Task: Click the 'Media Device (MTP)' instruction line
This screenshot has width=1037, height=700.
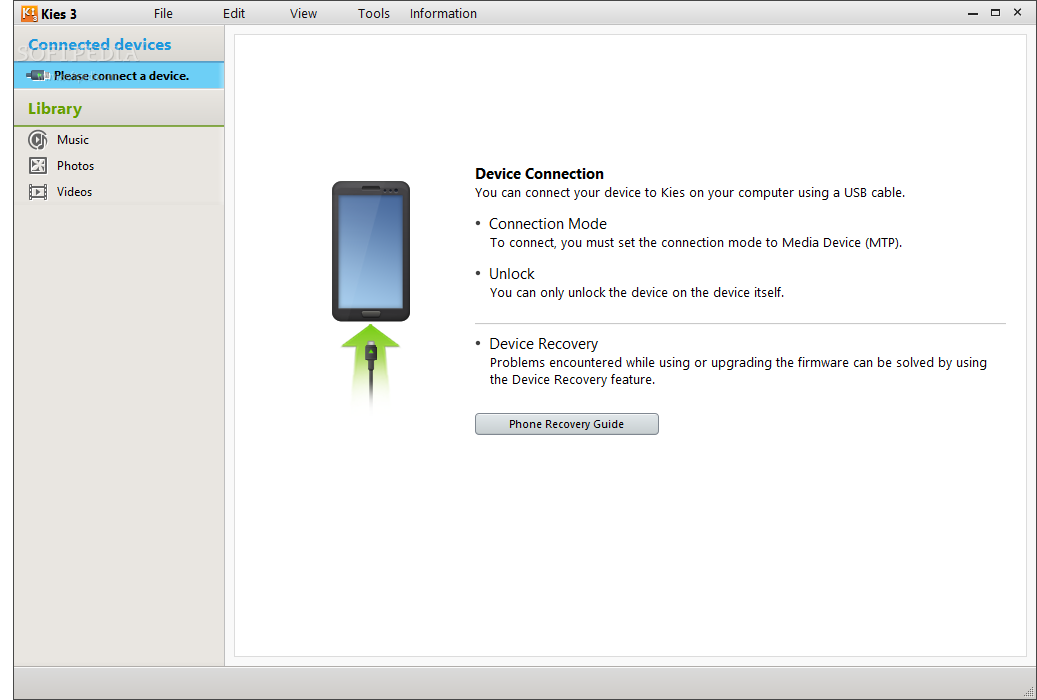Action: pyautogui.click(x=696, y=243)
